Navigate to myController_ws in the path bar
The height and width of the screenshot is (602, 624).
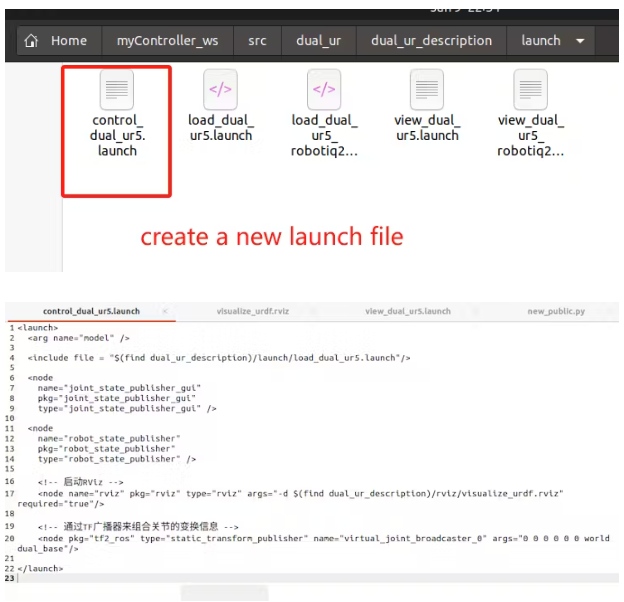point(167,41)
